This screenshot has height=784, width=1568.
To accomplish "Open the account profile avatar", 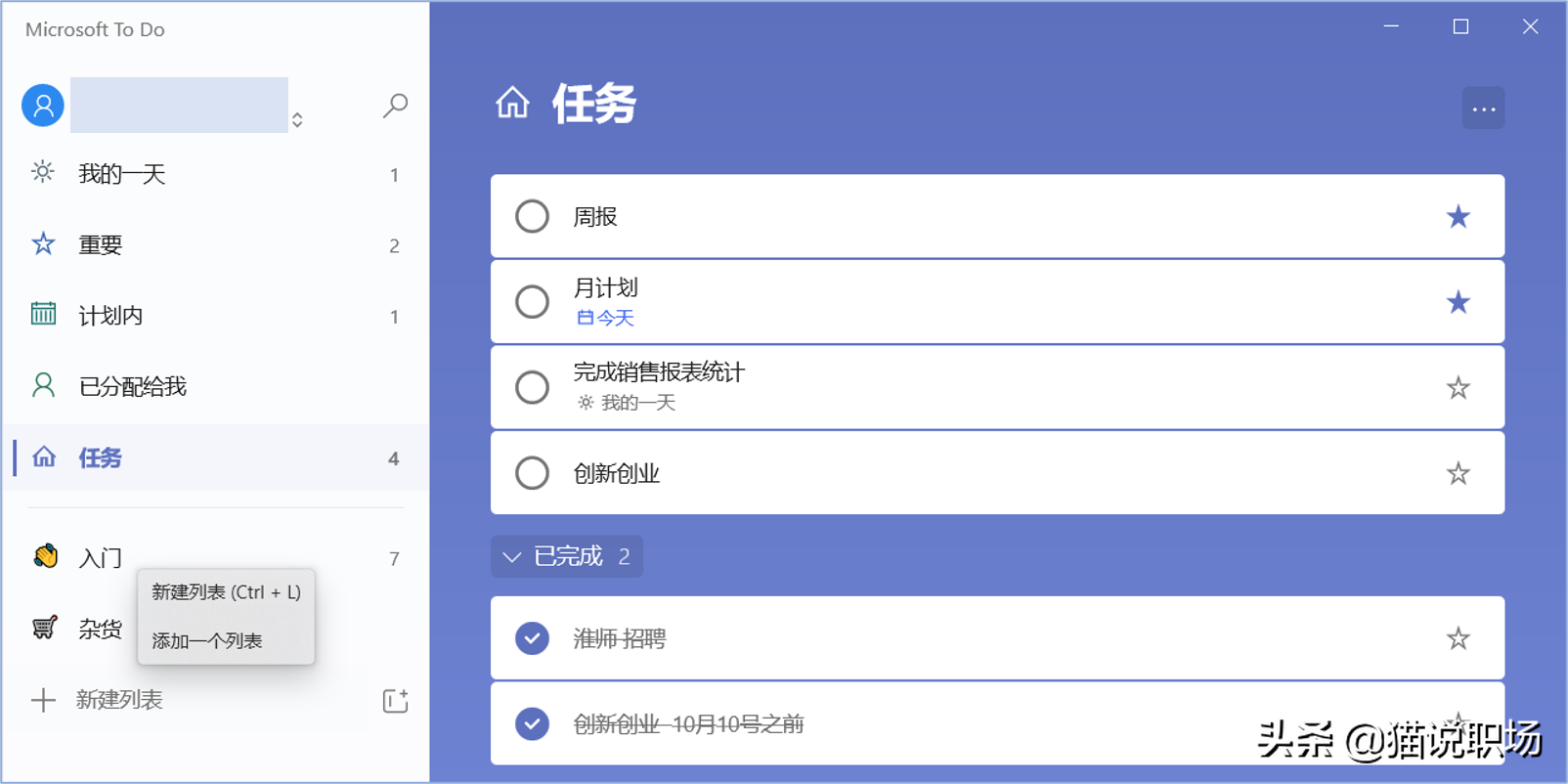I will pos(43,106).
